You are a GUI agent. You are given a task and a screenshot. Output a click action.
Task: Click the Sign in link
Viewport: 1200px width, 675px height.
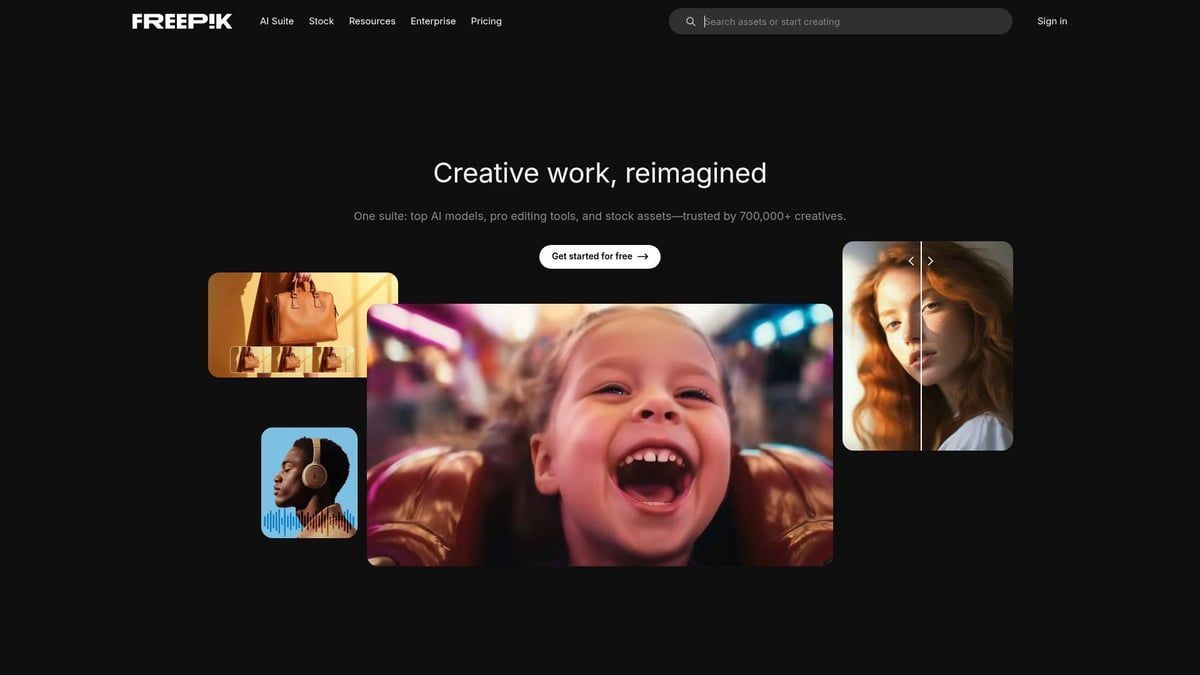1052,21
